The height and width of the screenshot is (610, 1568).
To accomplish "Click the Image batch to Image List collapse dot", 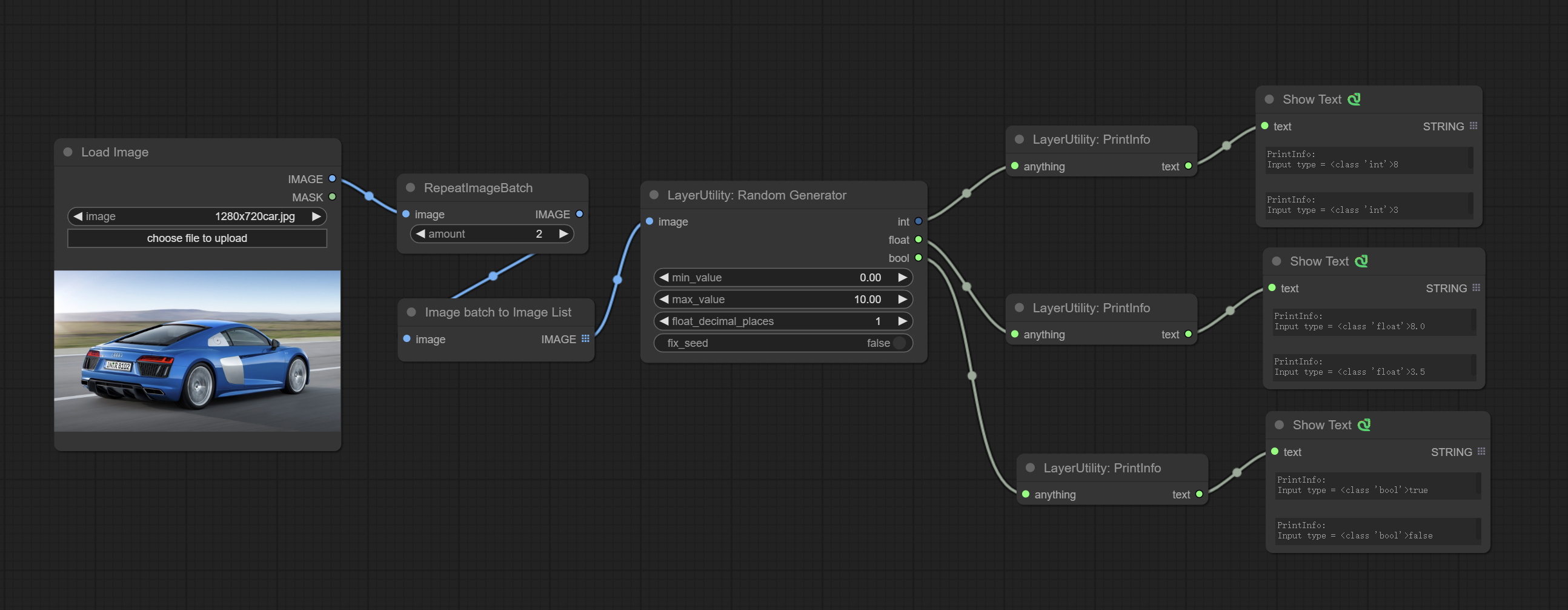I will [x=411, y=312].
